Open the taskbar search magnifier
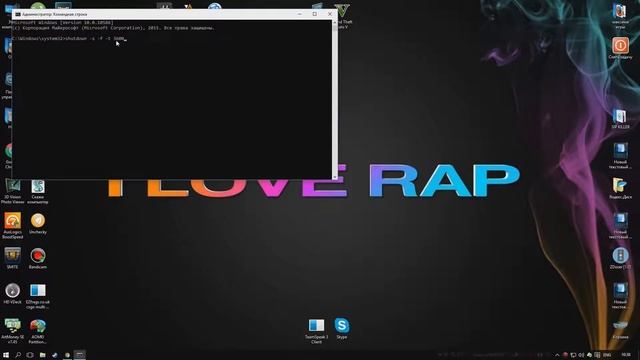Screen dimensions: 640x360 click(x=18, y=355)
